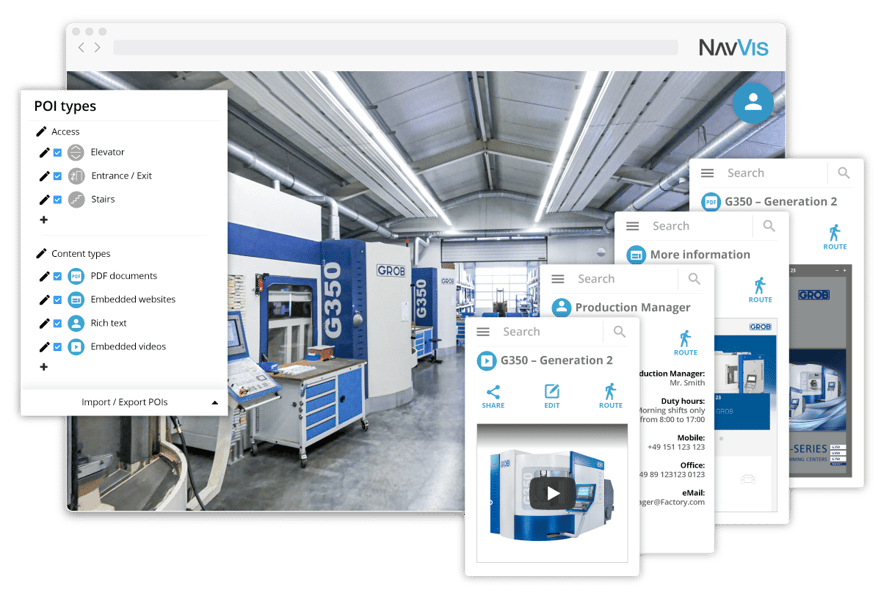Click the Embedded videos play icon
Image resolution: width=881 pixels, height=593 pixels.
76,347
